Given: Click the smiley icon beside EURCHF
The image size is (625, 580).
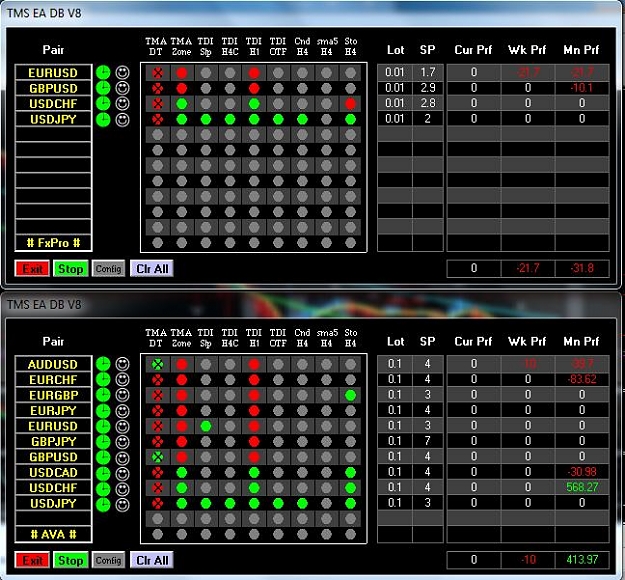Looking at the screenshot, I should (x=122, y=379).
